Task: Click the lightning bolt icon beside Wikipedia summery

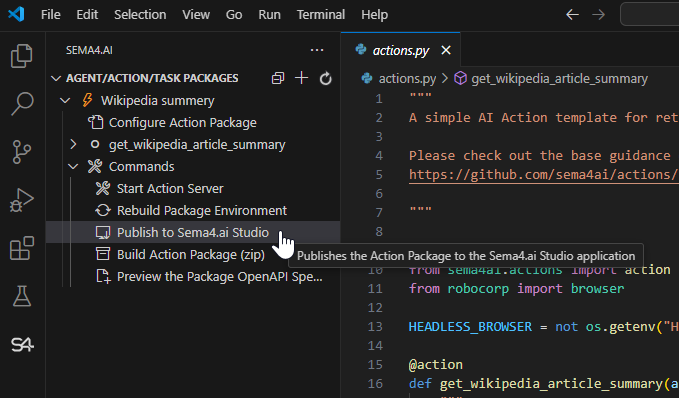Action: (x=87, y=100)
